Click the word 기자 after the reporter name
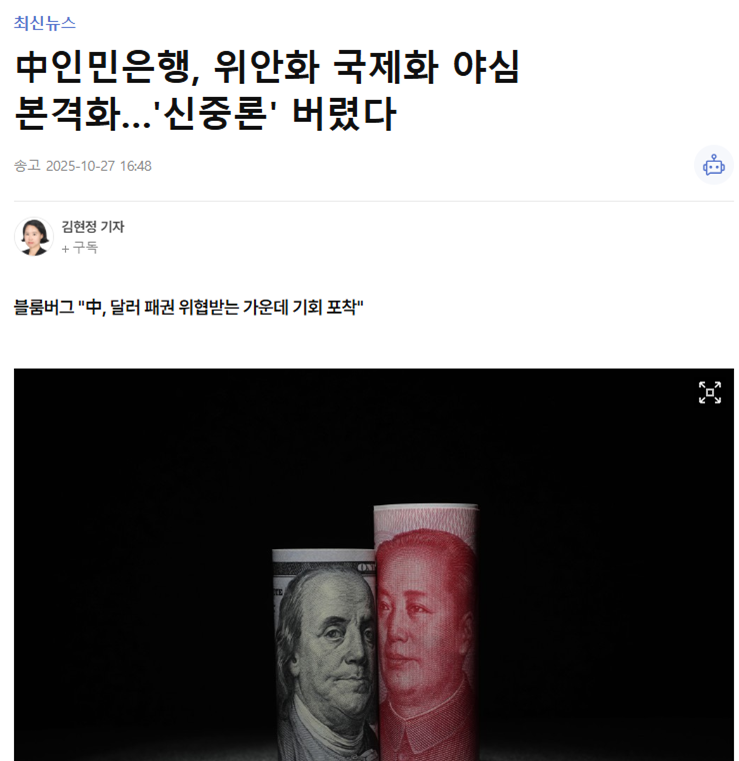Image resolution: width=739 pixels, height=761 pixels. coord(112,227)
